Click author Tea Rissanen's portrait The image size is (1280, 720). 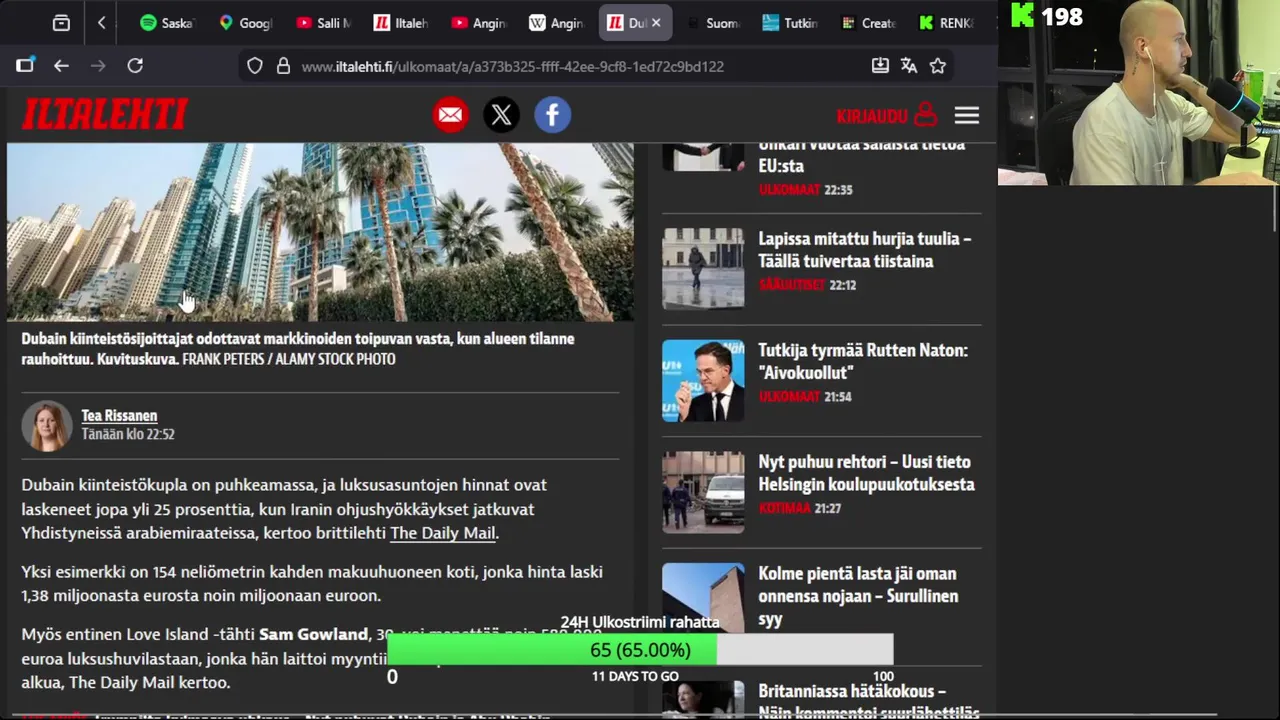pyautogui.click(x=47, y=426)
